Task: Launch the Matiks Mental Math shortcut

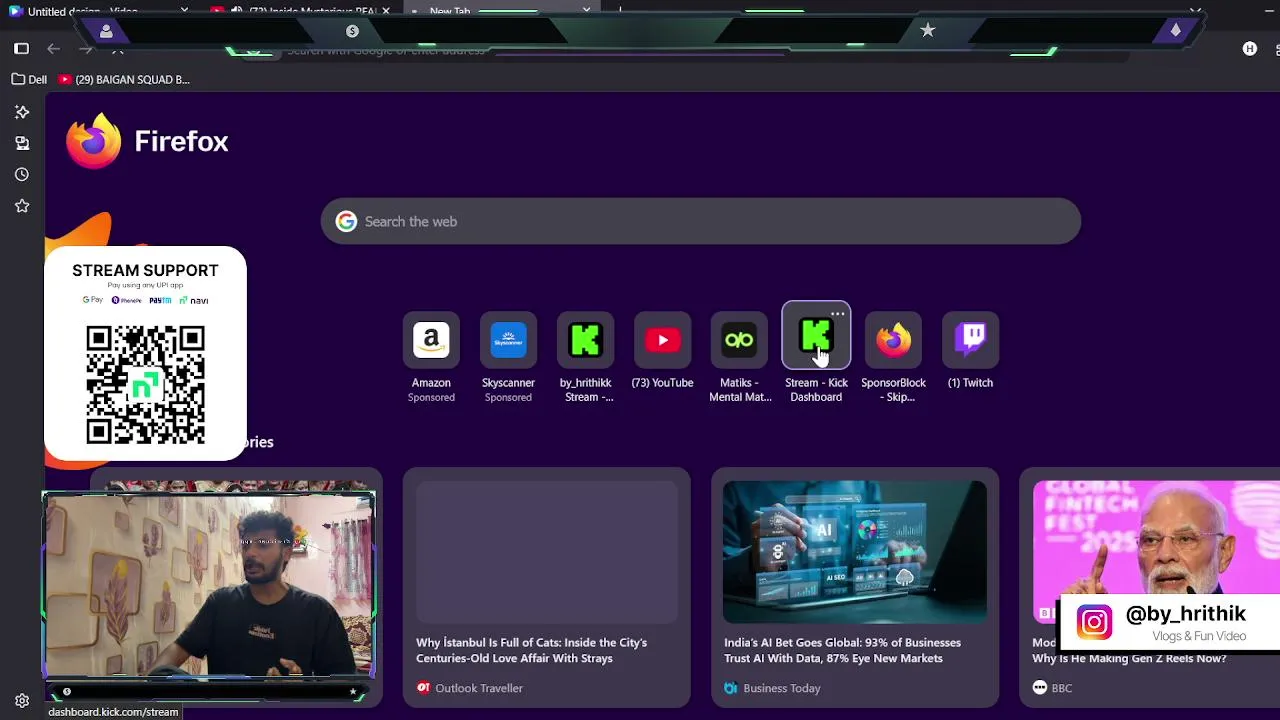Action: [x=739, y=341]
